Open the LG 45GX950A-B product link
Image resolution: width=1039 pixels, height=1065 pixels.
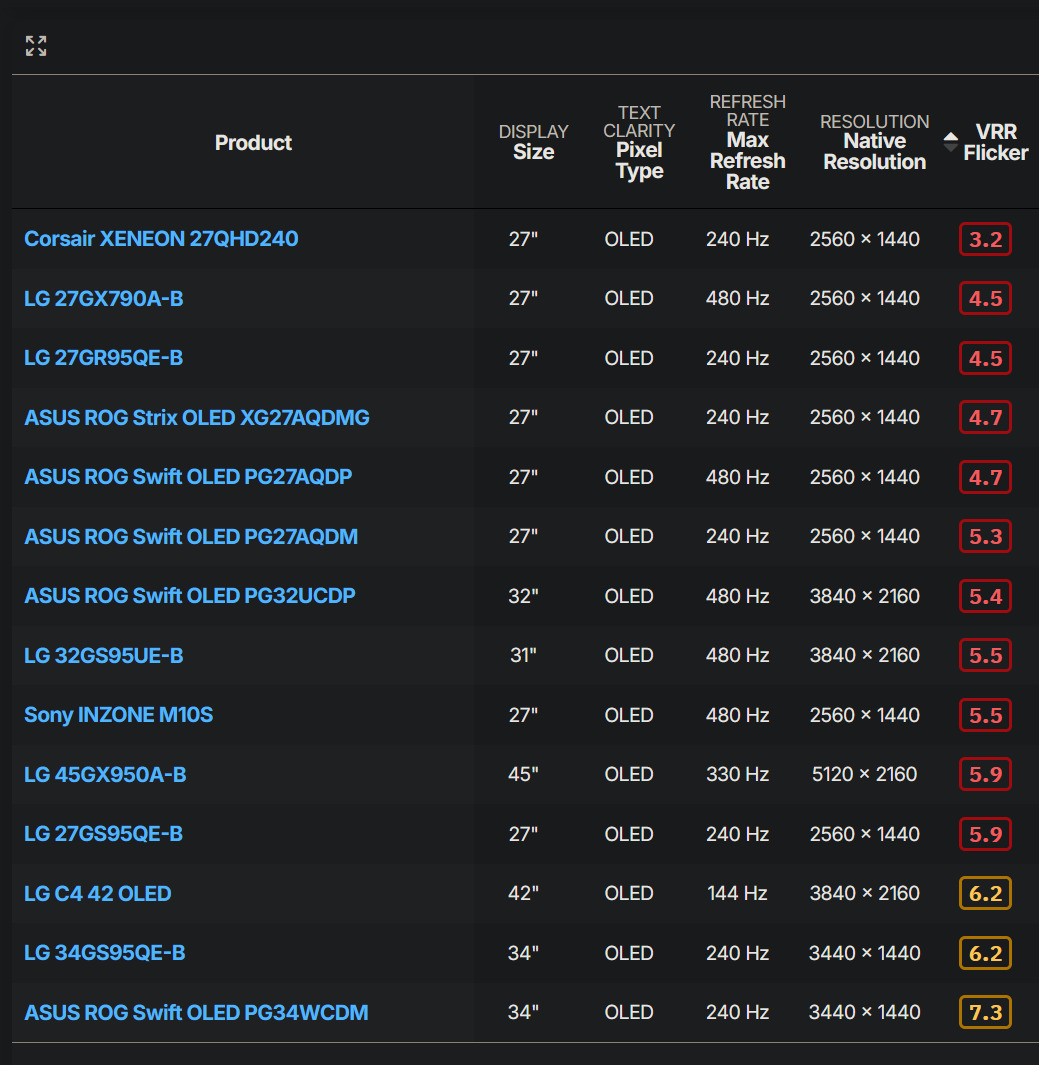click(105, 774)
